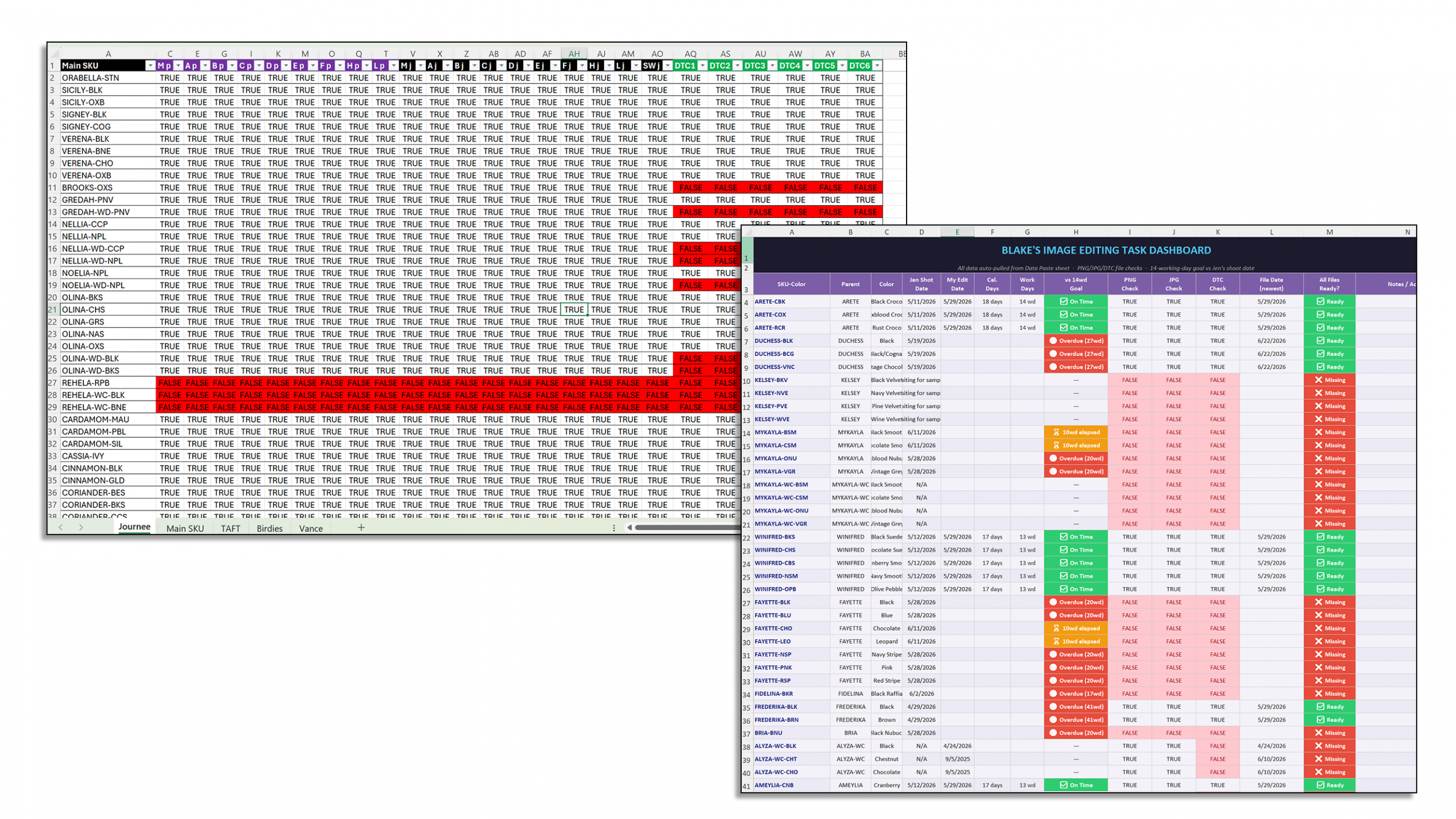Select column M header in dashboard window
Image resolution: width=1456 pixels, height=819 pixels.
click(x=1329, y=232)
